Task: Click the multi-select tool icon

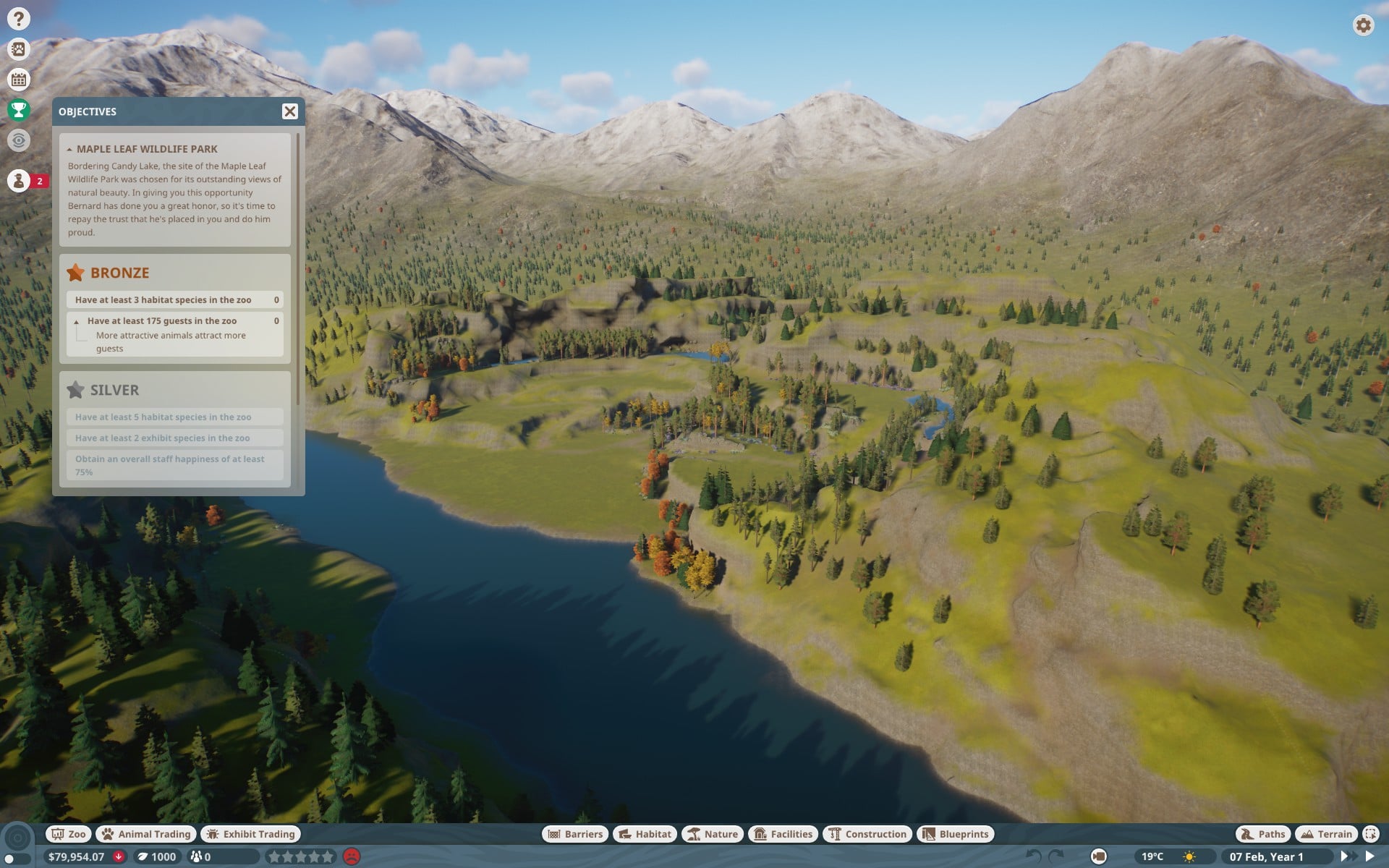Action: coord(1371,834)
